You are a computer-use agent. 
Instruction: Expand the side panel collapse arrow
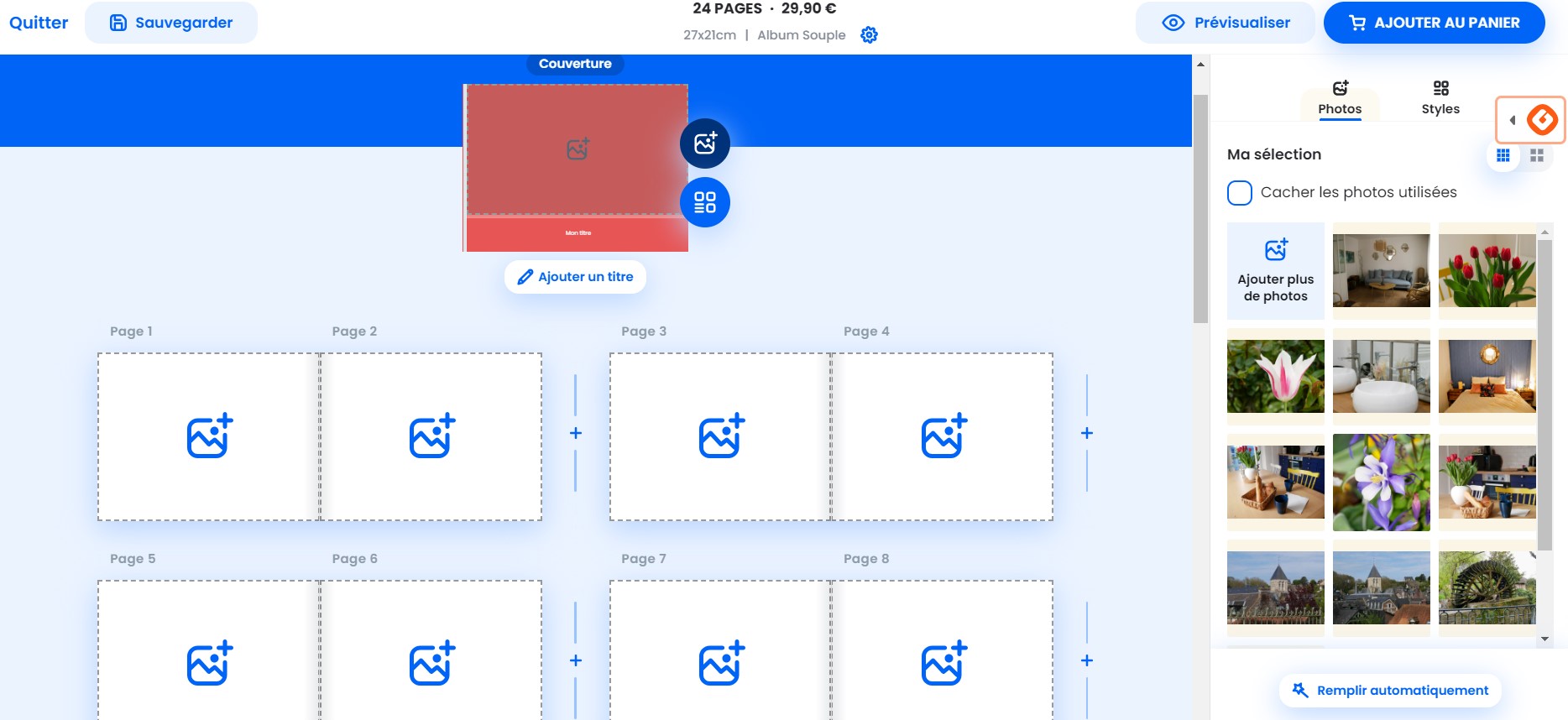1513,120
